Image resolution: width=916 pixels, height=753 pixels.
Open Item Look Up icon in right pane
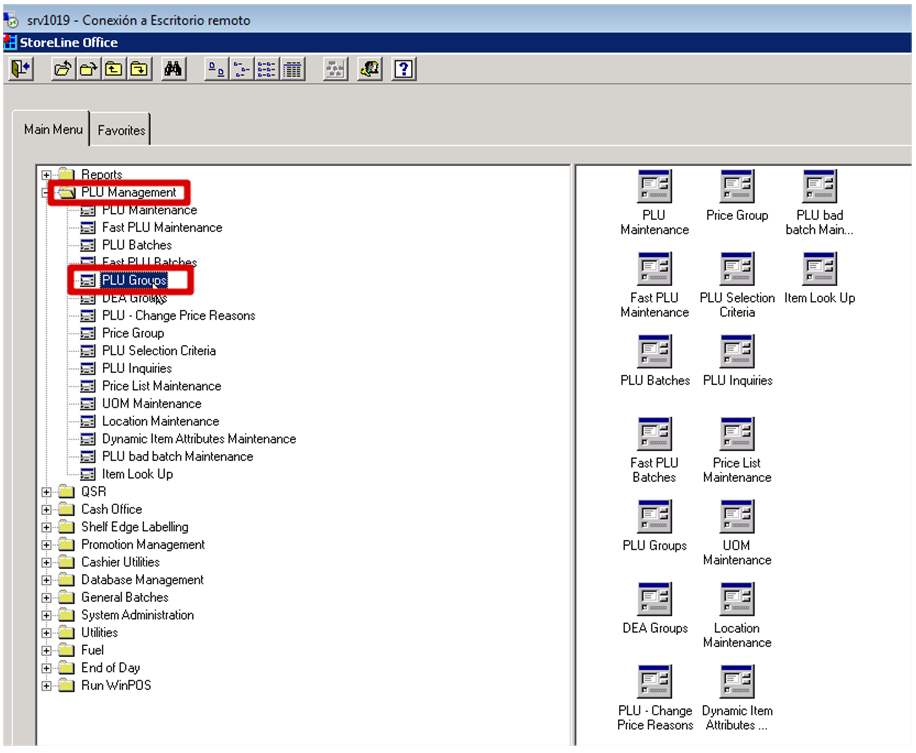(819, 271)
